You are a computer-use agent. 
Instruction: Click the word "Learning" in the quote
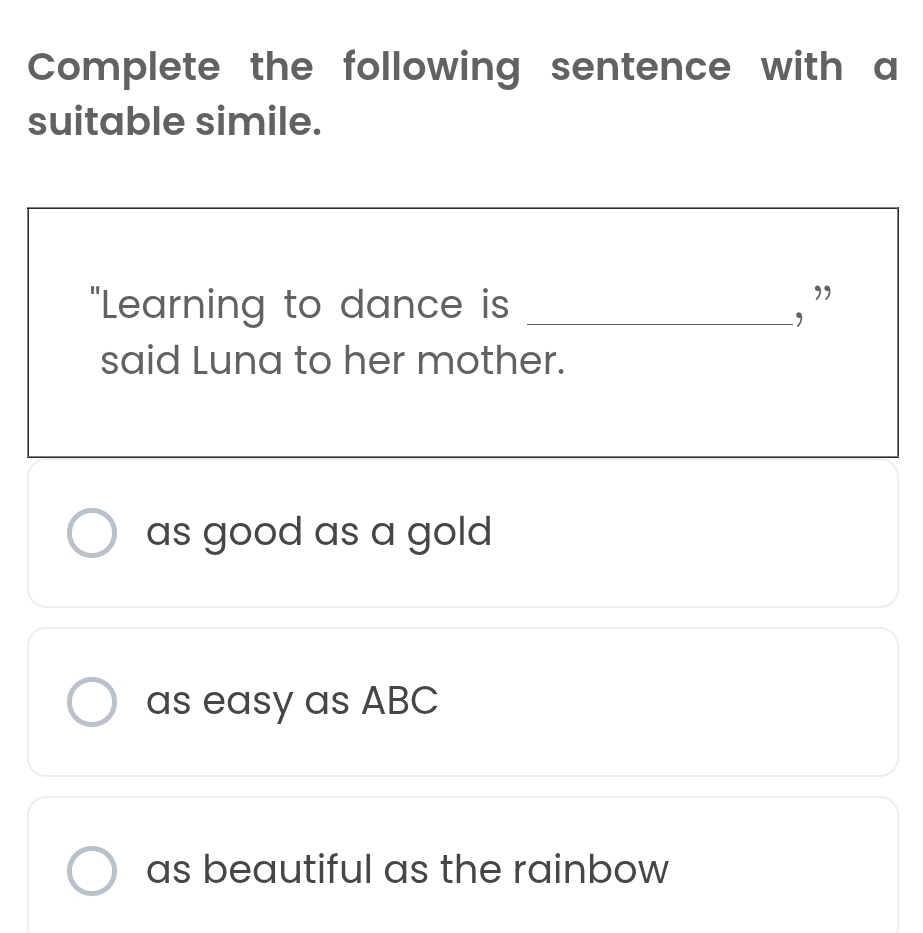183,306
